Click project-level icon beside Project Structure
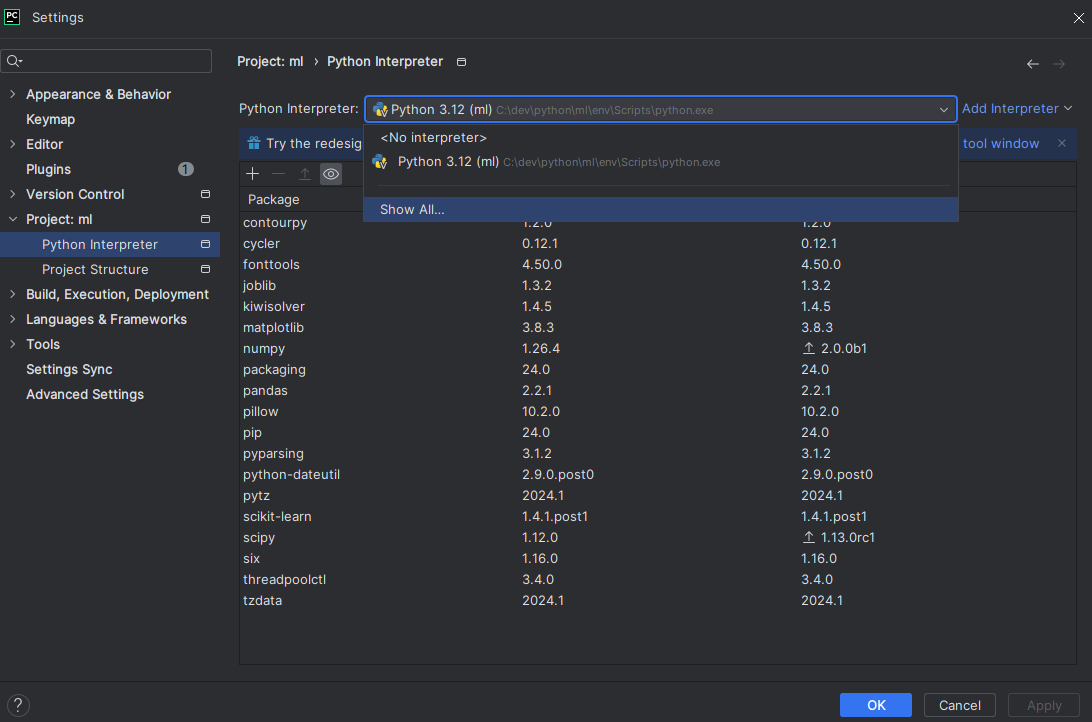Screen dimensions: 1092x722 205,269
